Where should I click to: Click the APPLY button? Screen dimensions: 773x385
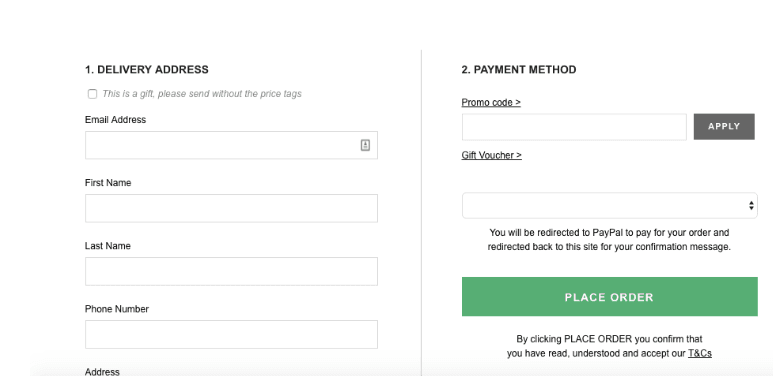724,127
